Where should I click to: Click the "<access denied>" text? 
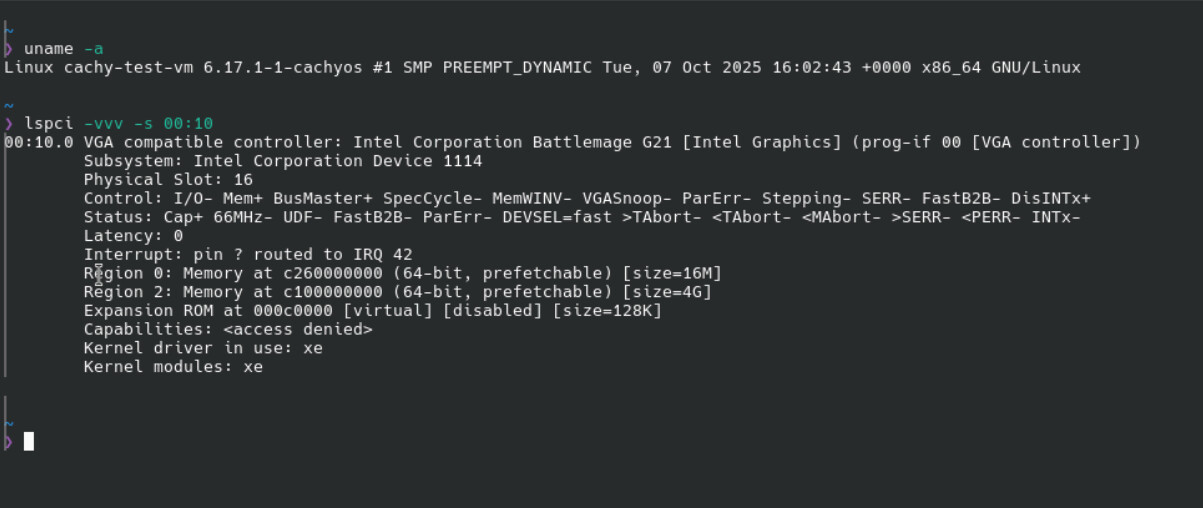298,329
